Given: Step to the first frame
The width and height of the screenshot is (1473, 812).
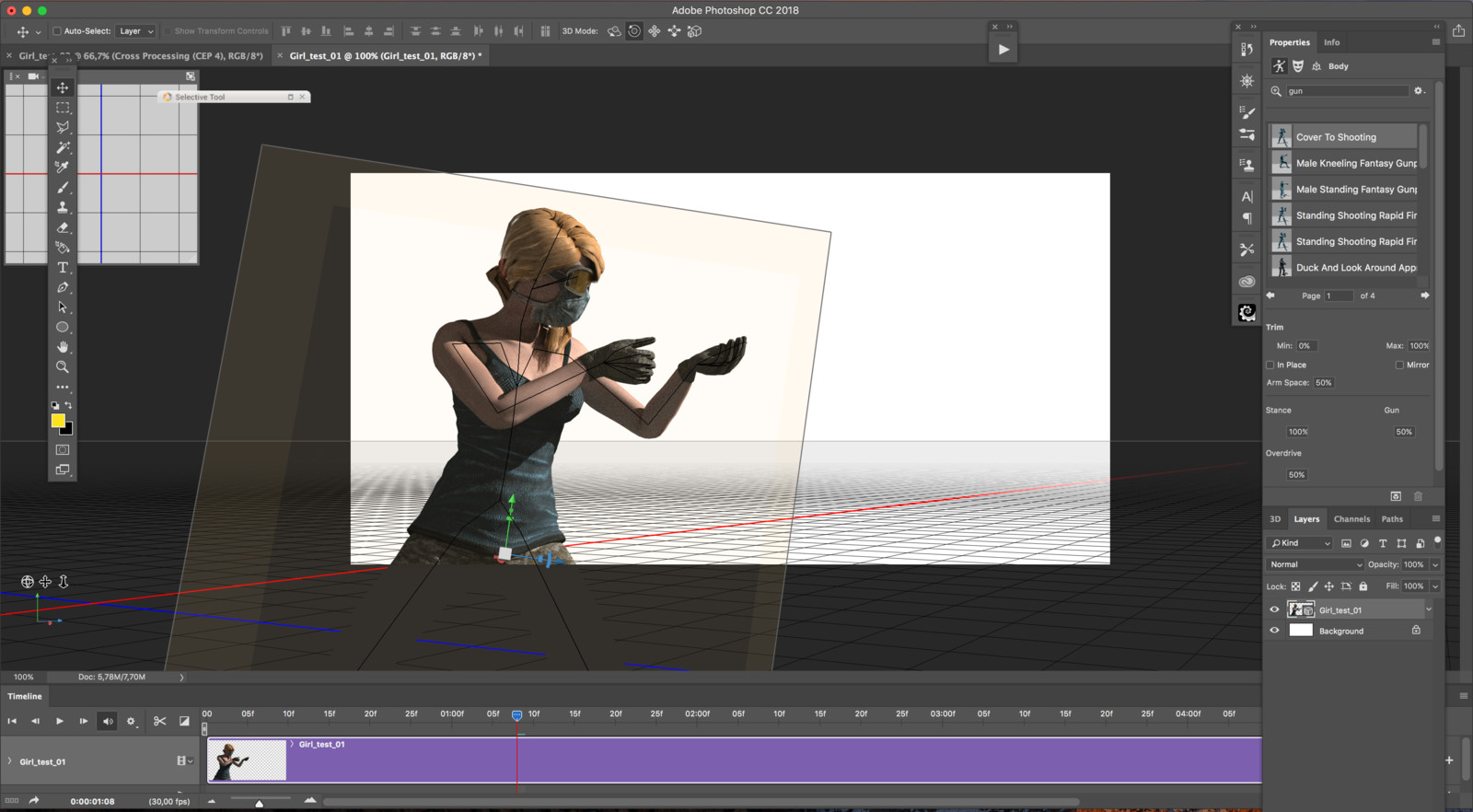Looking at the screenshot, I should point(12,721).
